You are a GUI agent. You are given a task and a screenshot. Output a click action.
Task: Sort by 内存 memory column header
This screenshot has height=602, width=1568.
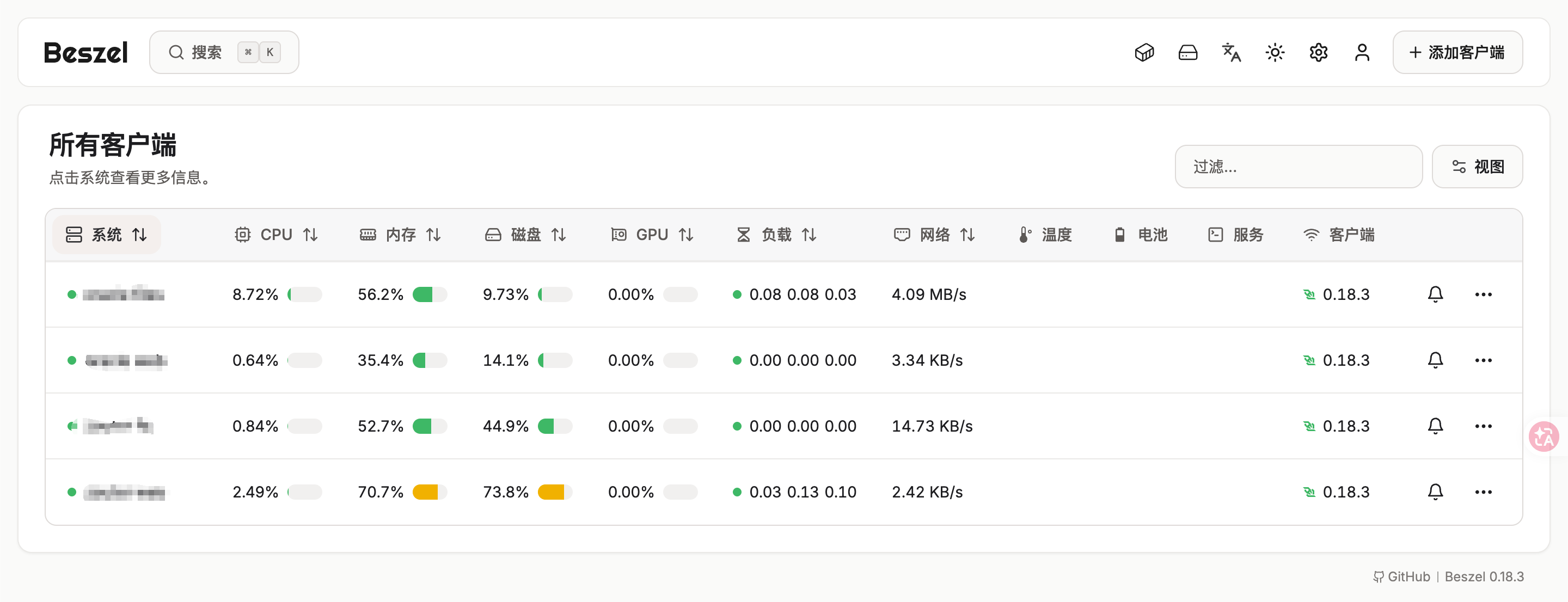click(401, 235)
